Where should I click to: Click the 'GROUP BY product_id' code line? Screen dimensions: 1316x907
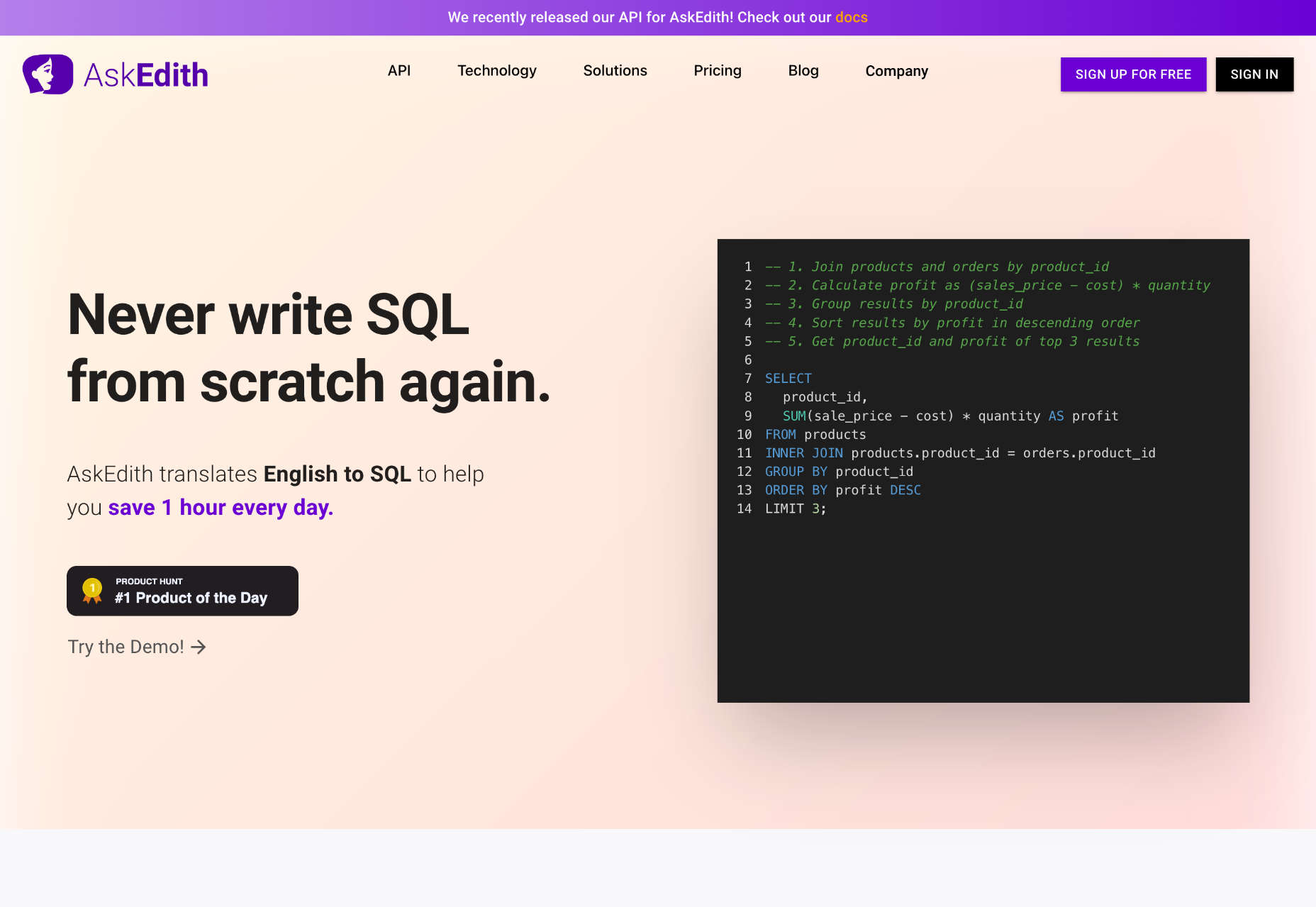[839, 472]
